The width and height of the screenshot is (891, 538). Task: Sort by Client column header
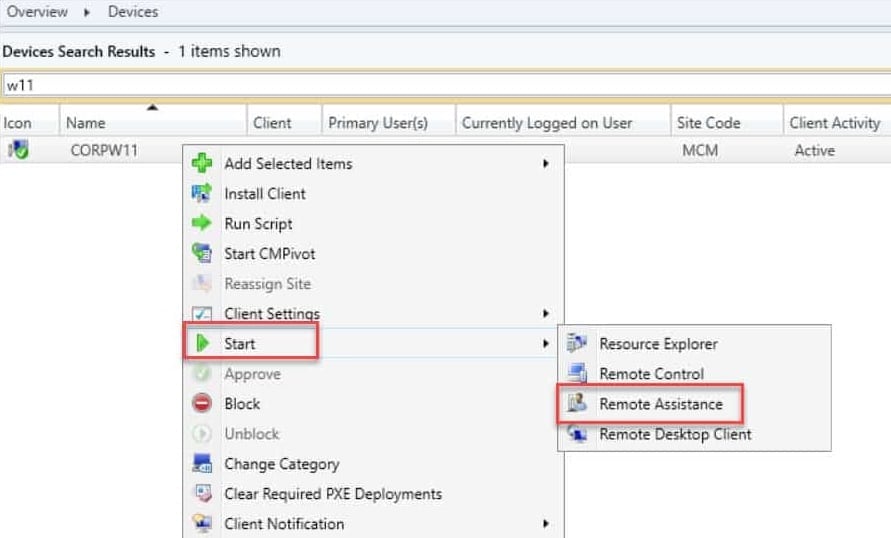(284, 122)
